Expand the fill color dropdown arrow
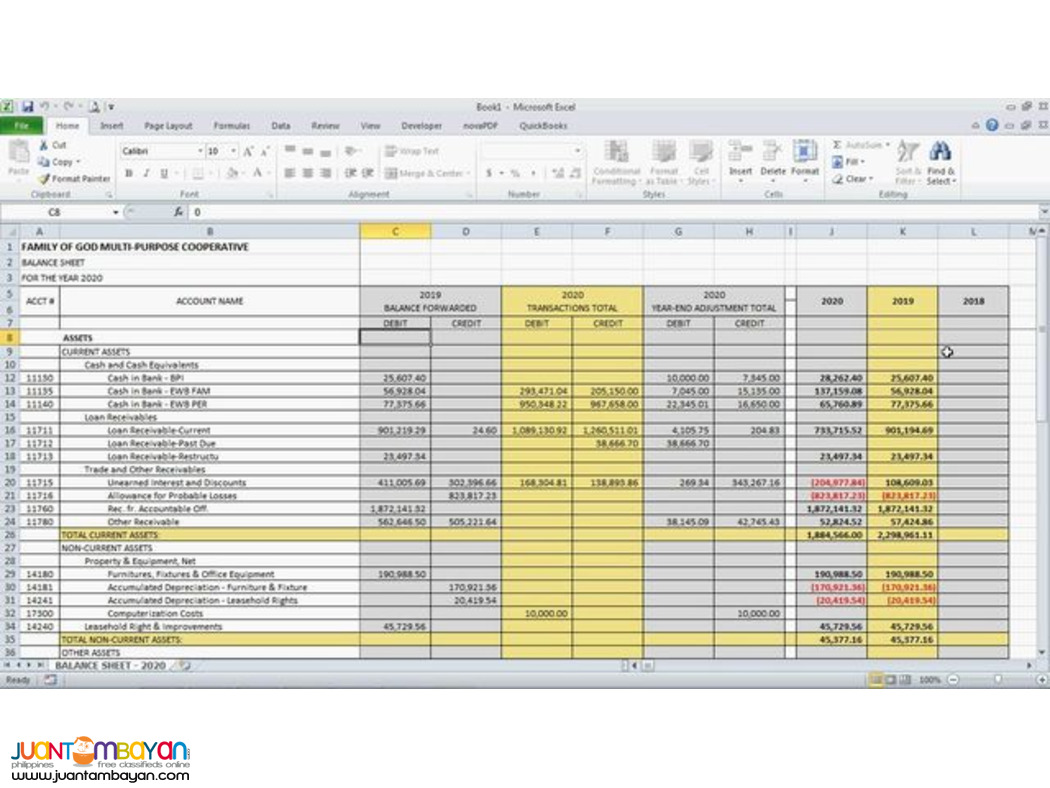Viewport: 1050px width, 788px height. [244, 171]
